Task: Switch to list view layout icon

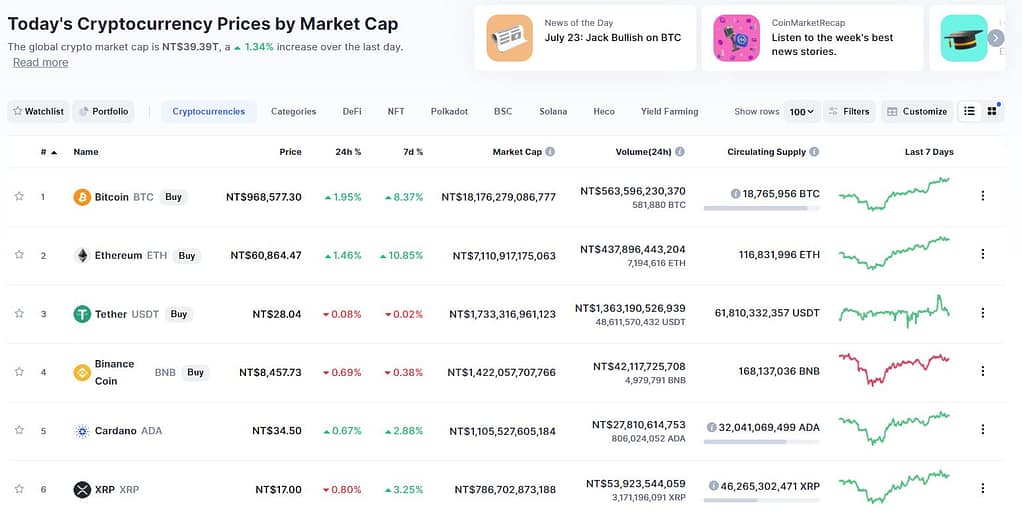Action: point(969,111)
